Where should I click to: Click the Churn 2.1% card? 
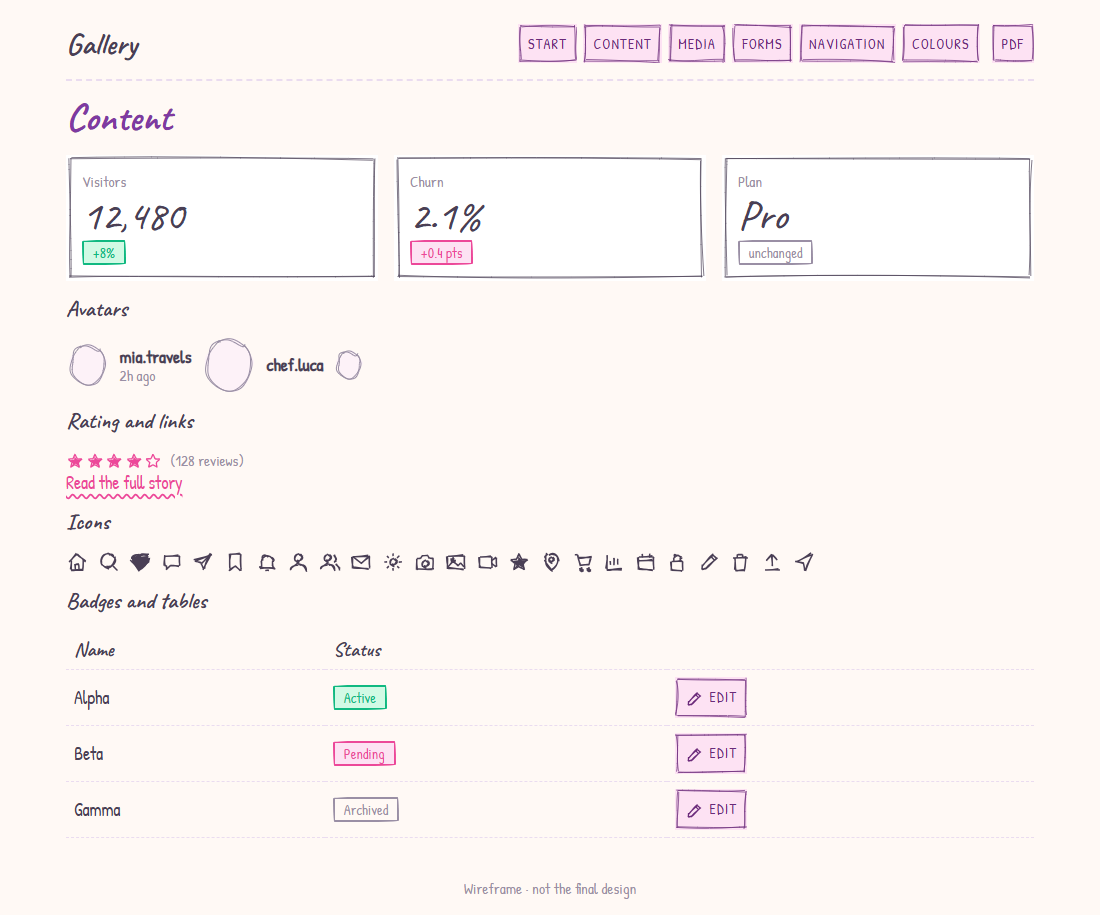point(550,218)
